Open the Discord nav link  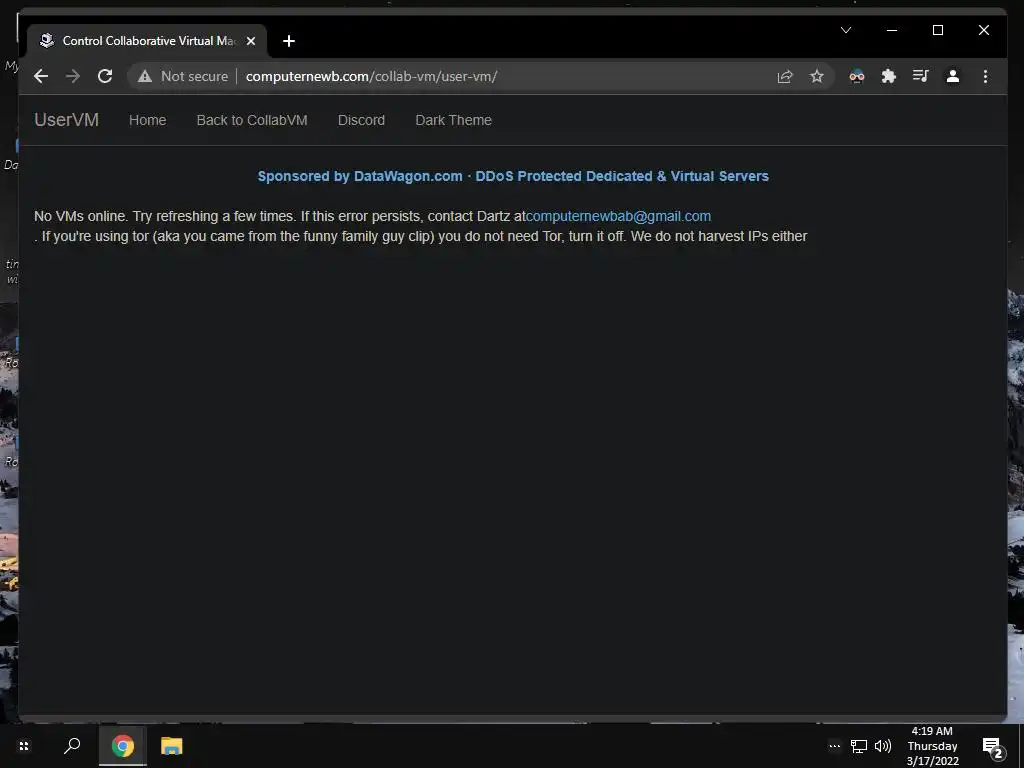(361, 120)
